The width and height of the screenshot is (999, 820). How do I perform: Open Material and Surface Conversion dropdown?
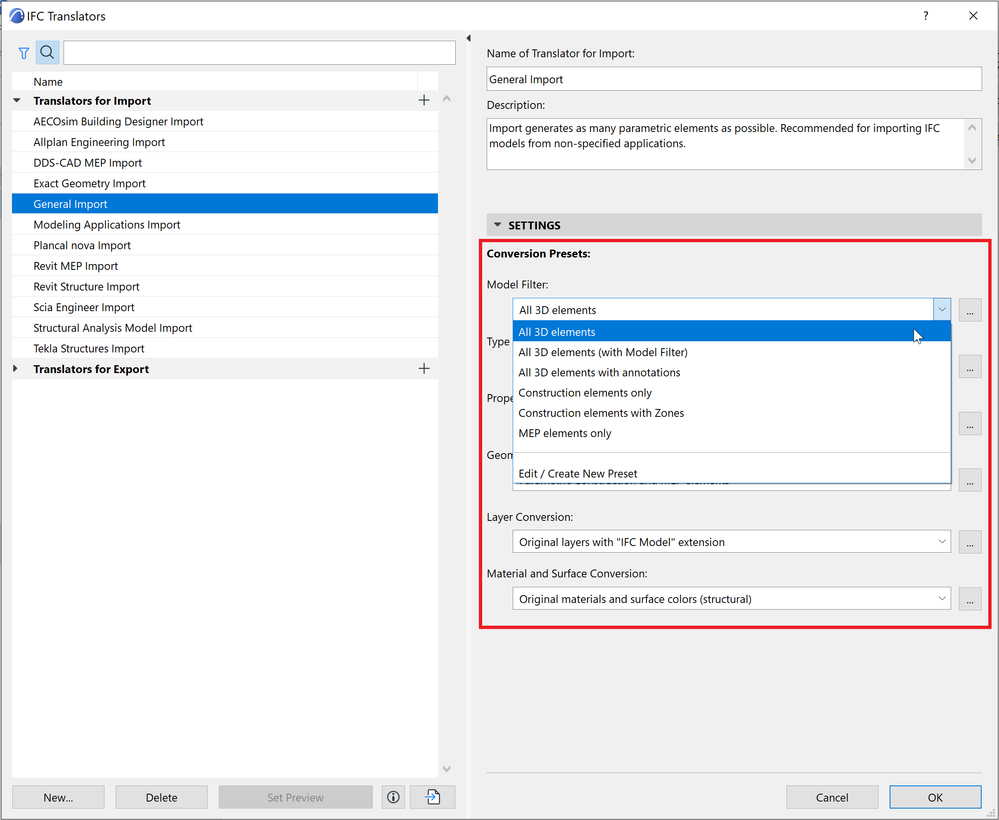(x=731, y=599)
